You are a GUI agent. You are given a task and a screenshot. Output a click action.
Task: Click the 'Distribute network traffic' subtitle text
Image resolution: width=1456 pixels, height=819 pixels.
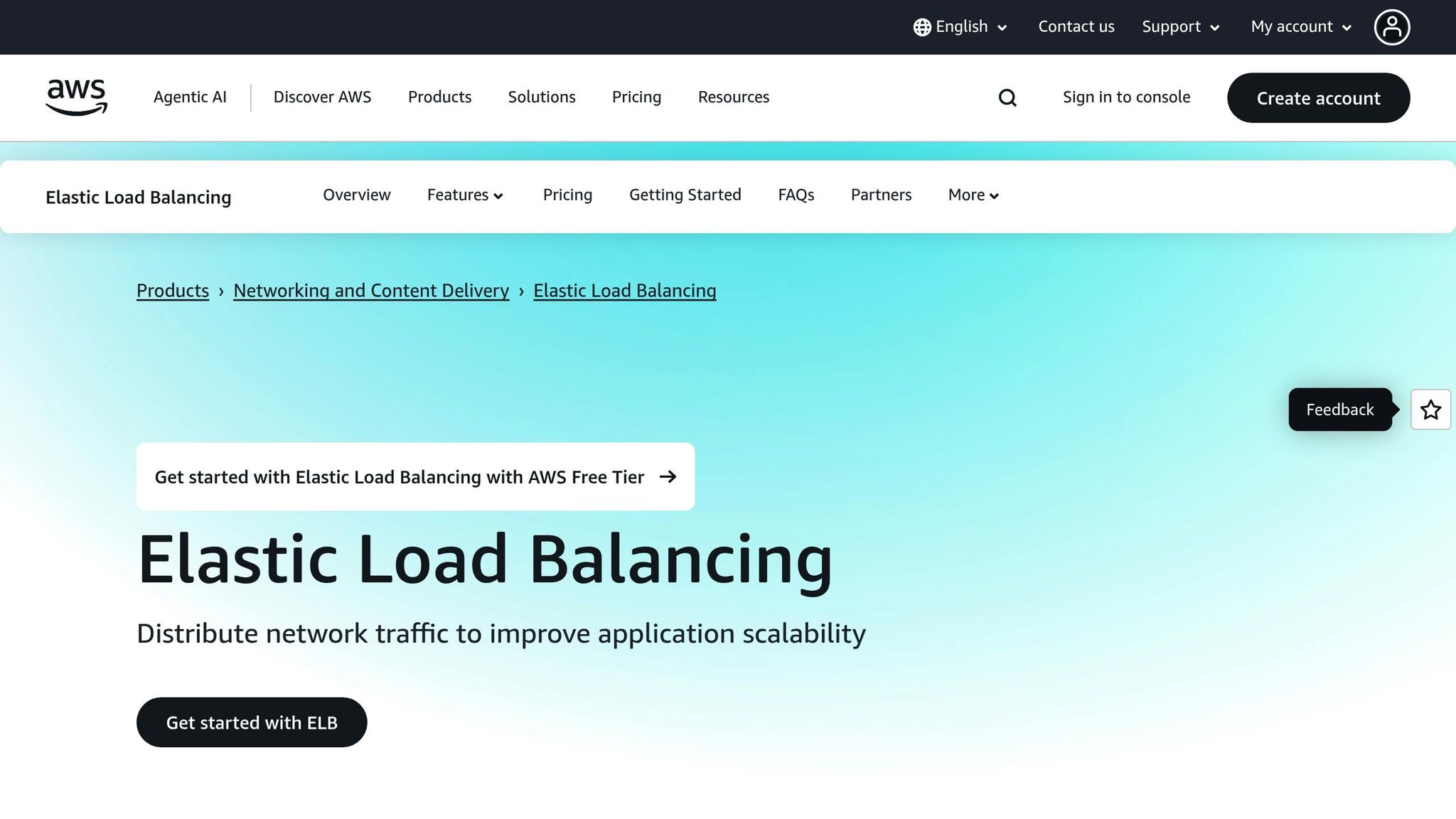point(501,633)
